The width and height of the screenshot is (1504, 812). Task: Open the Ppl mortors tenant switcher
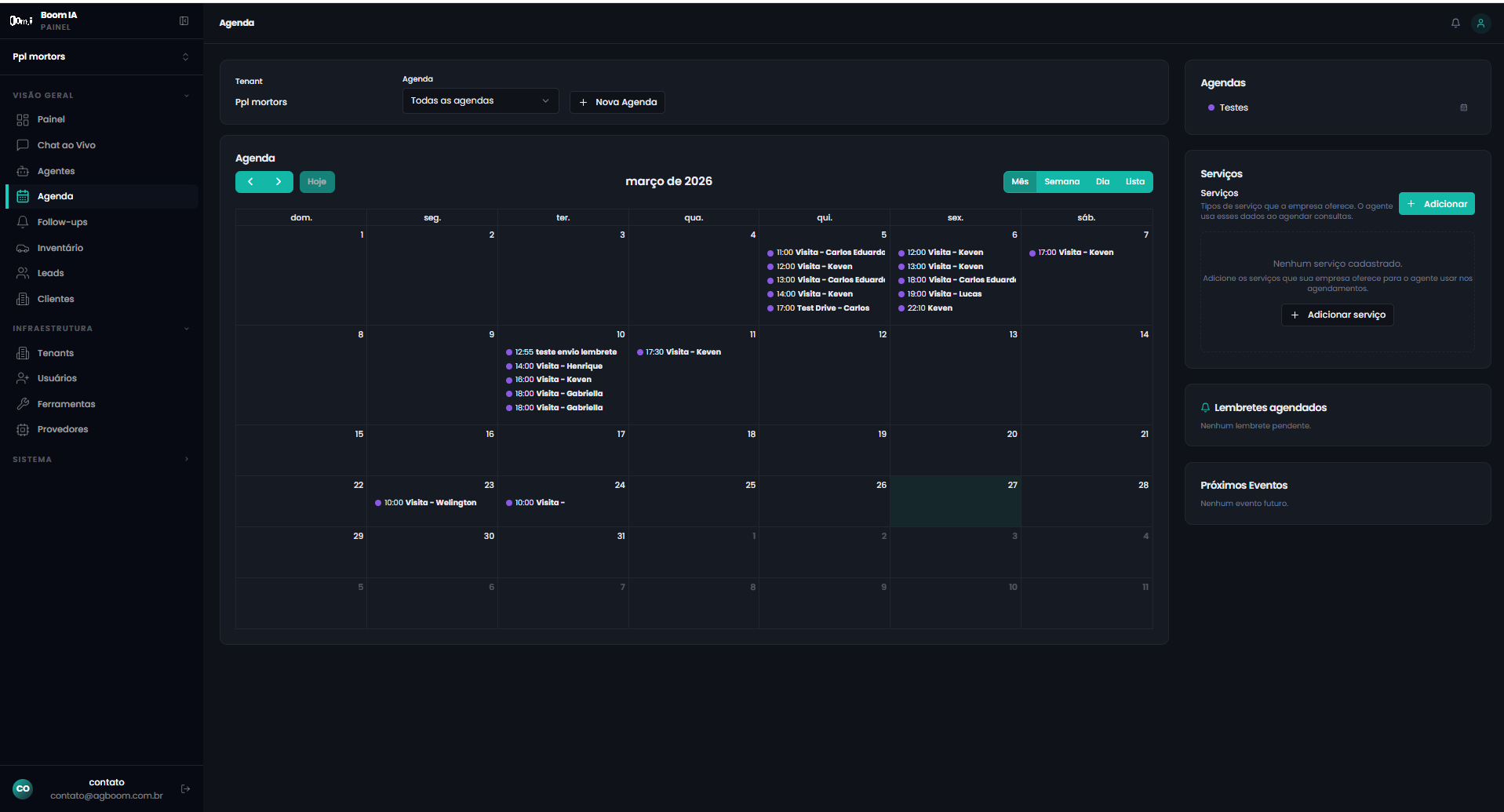(x=100, y=56)
